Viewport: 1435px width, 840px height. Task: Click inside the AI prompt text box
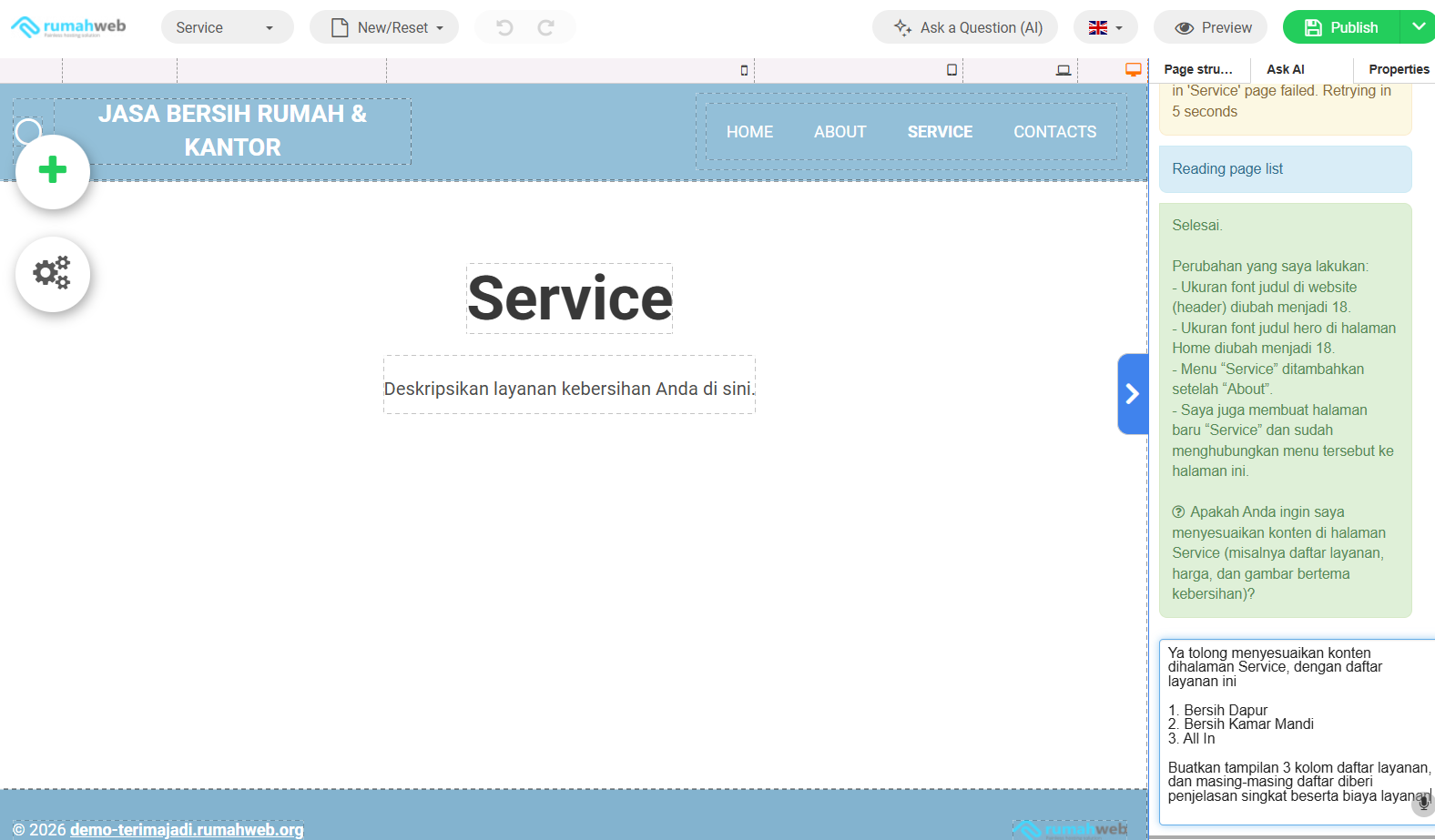tap(1293, 728)
